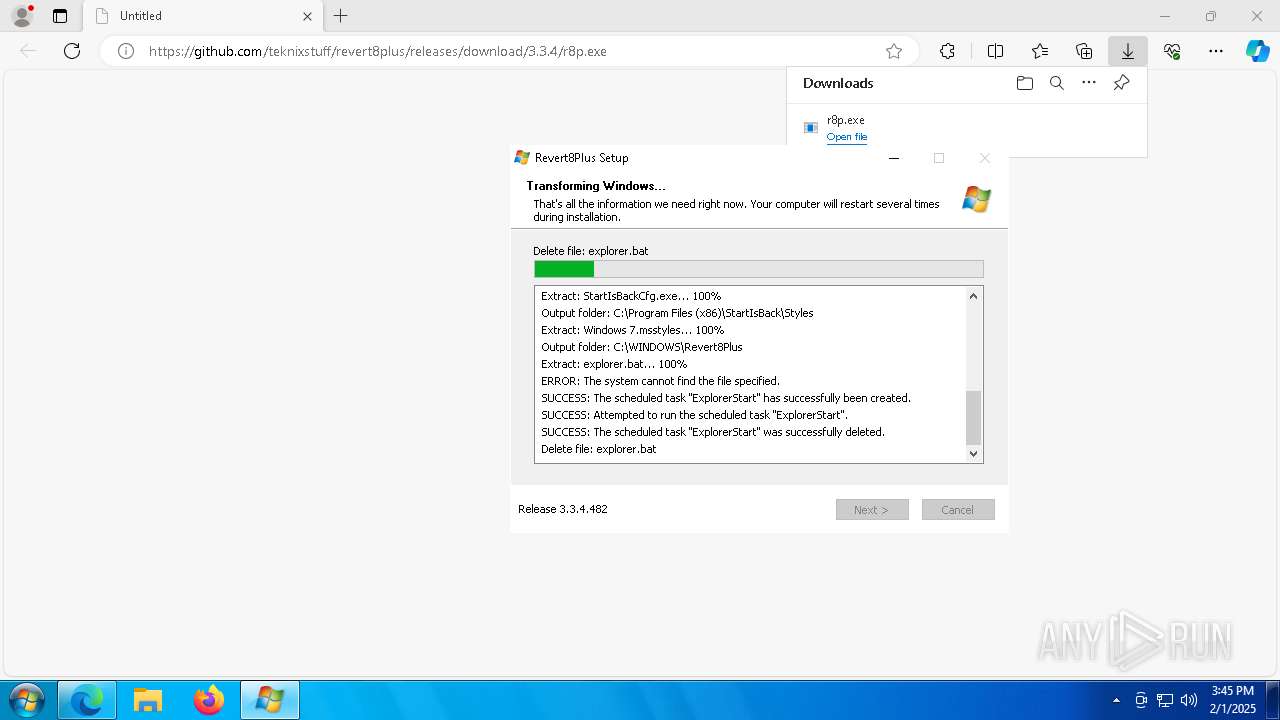The width and height of the screenshot is (1280, 720).
Task: Click the install log scrollbar thumb
Action: coord(974,417)
